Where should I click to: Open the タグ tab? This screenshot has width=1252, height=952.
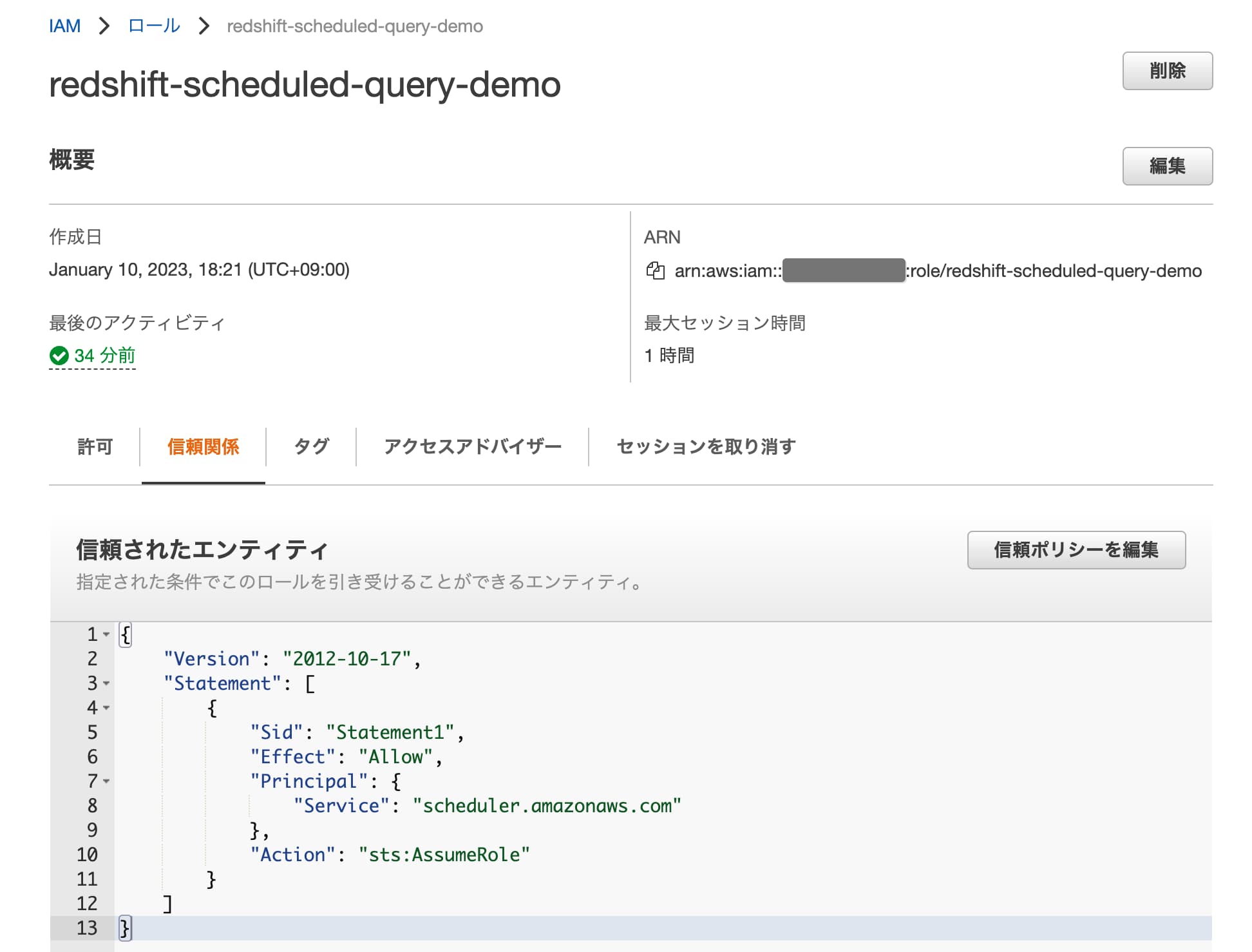pyautogui.click(x=312, y=446)
